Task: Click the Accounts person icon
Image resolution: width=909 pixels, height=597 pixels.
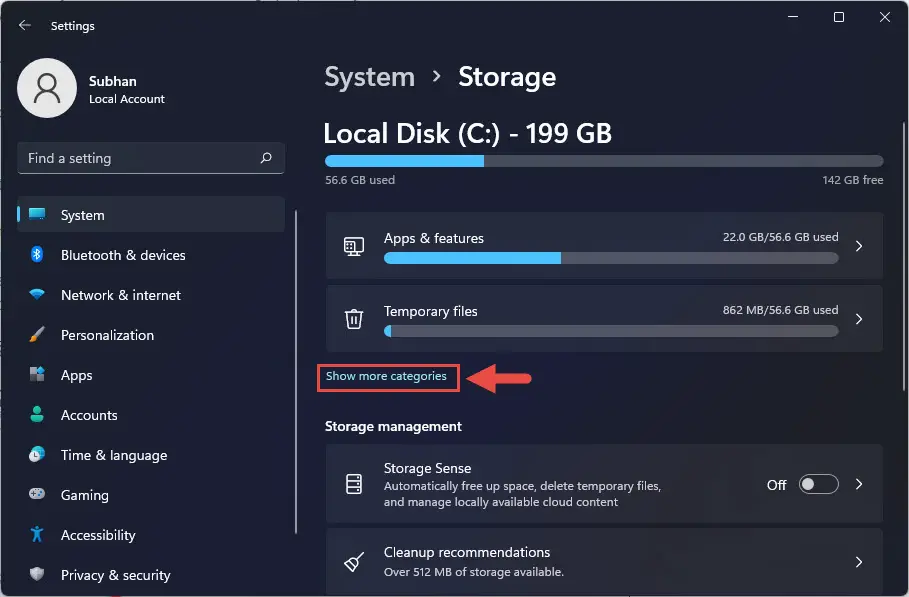Action: [x=37, y=414]
